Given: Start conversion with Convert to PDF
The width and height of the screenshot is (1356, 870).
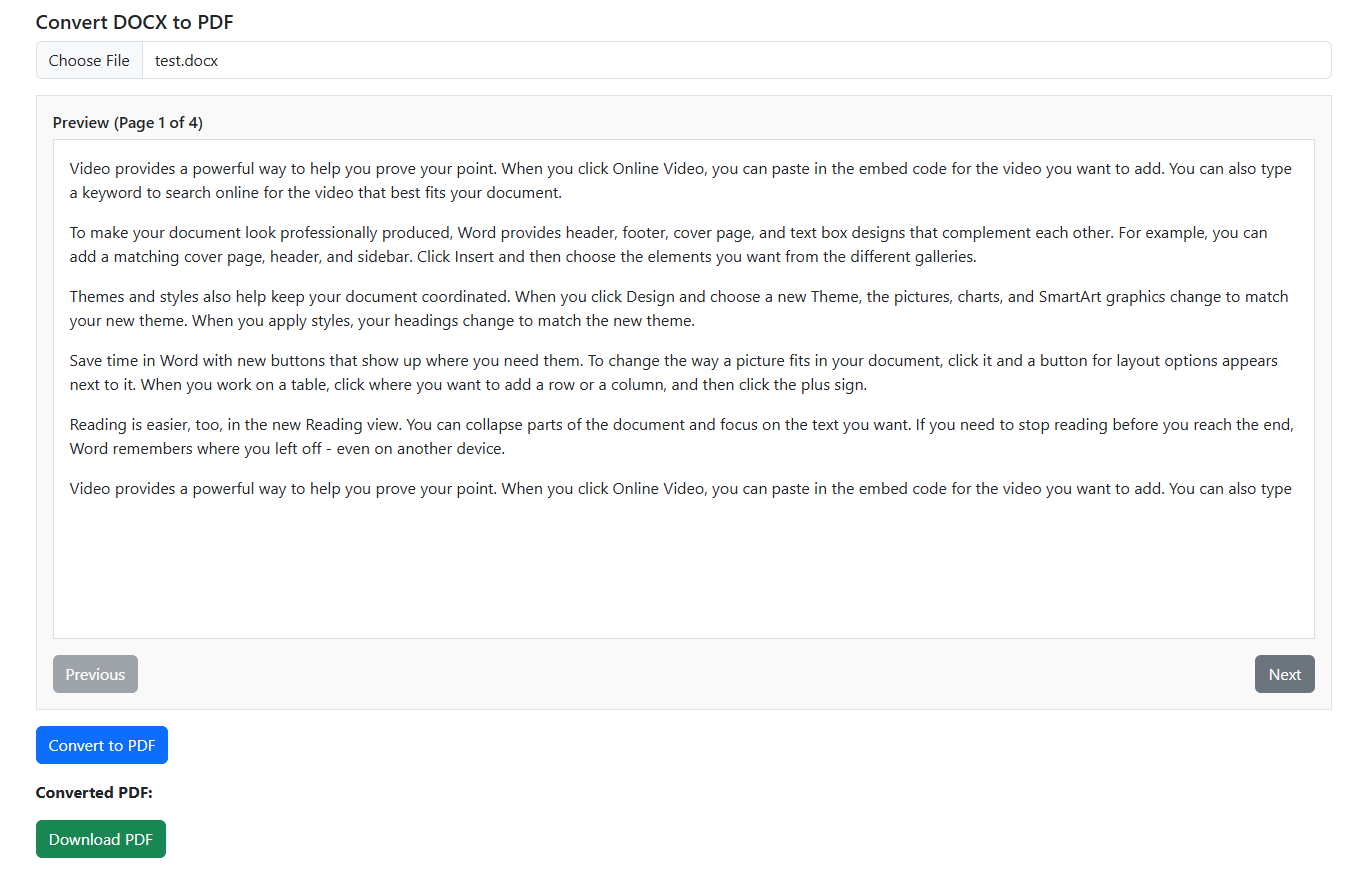Looking at the screenshot, I should tap(102, 745).
